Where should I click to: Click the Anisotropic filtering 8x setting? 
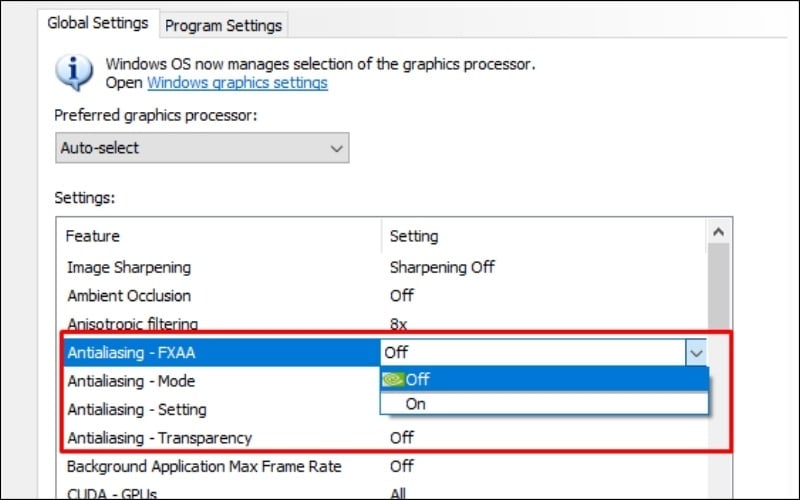pyautogui.click(x=399, y=324)
